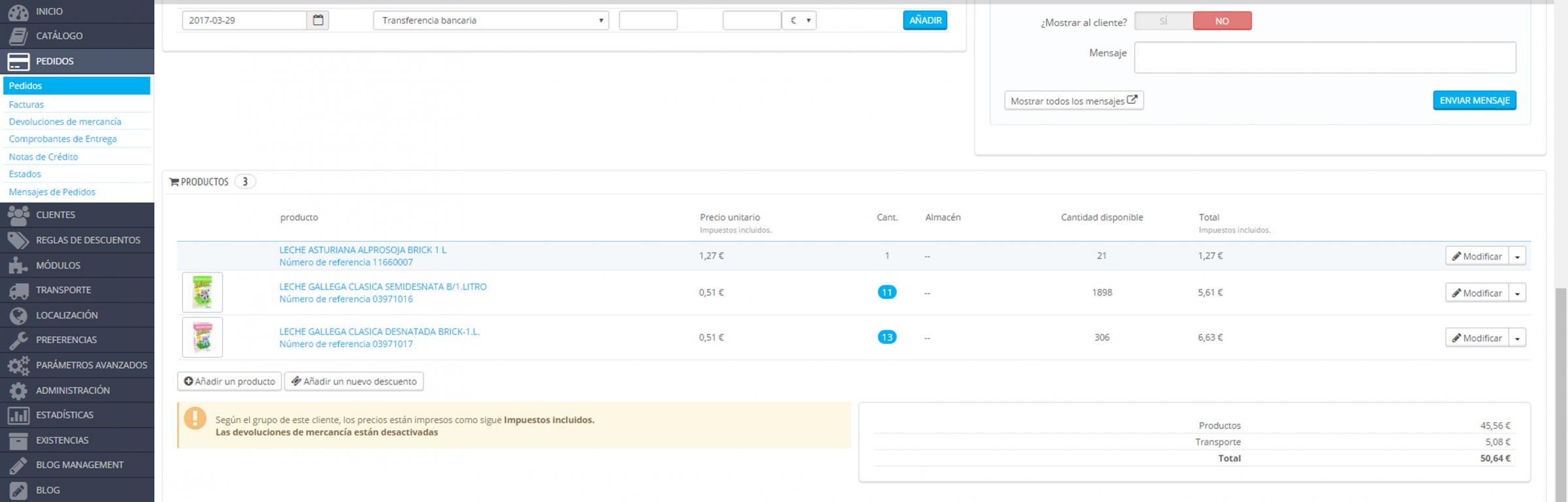Modify the Leche Asturiana Alprosoja row
Image resolution: width=1568 pixels, height=502 pixels.
click(1477, 257)
